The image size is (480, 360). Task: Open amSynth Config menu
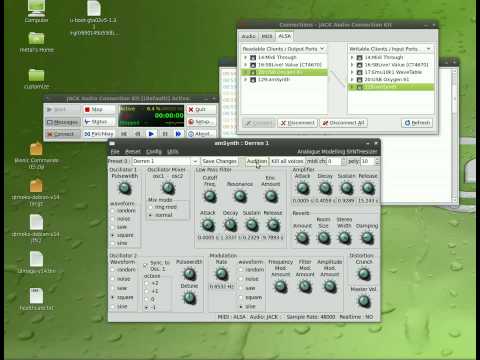coord(154,152)
